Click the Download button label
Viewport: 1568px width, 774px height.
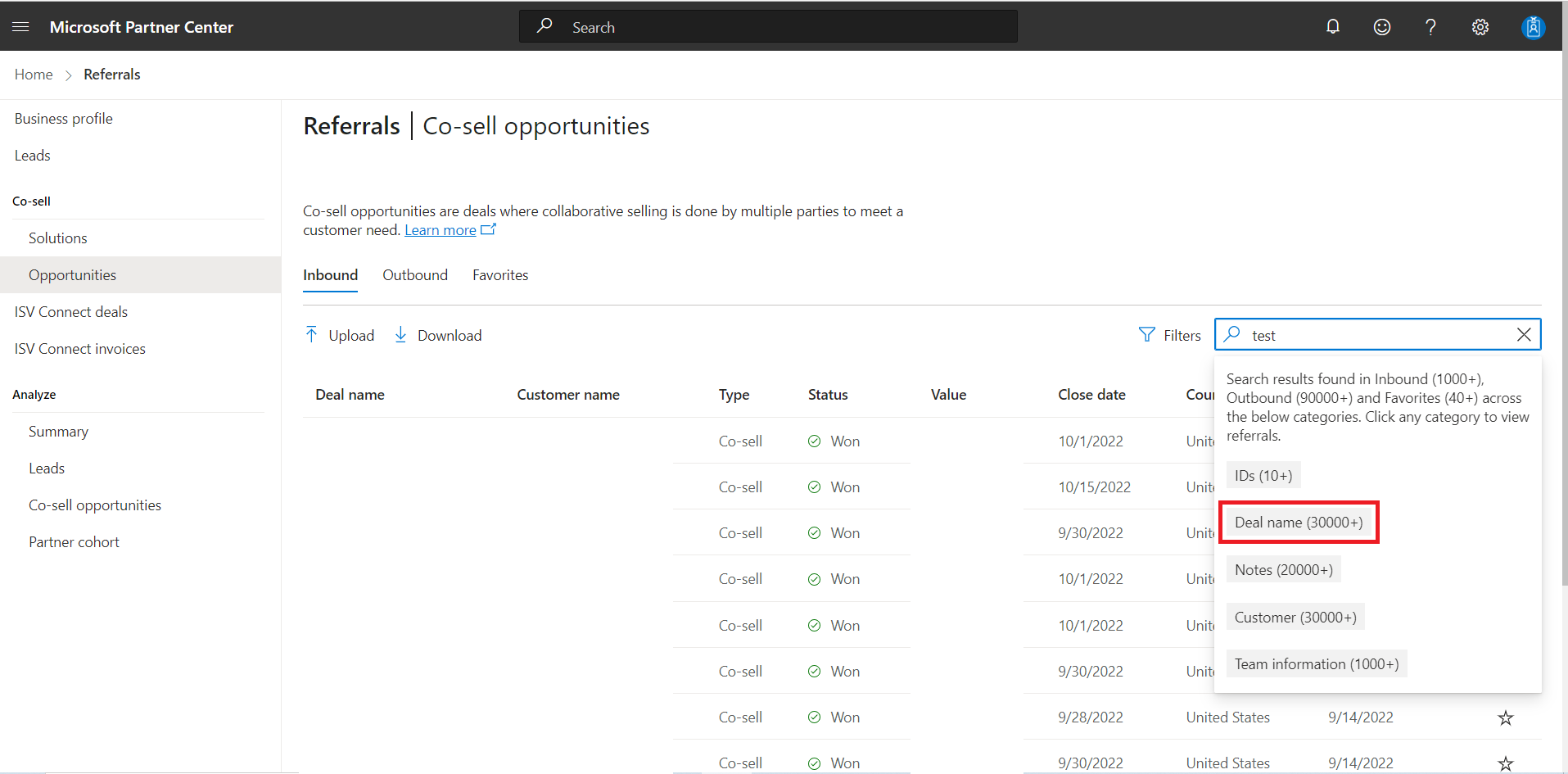point(450,335)
